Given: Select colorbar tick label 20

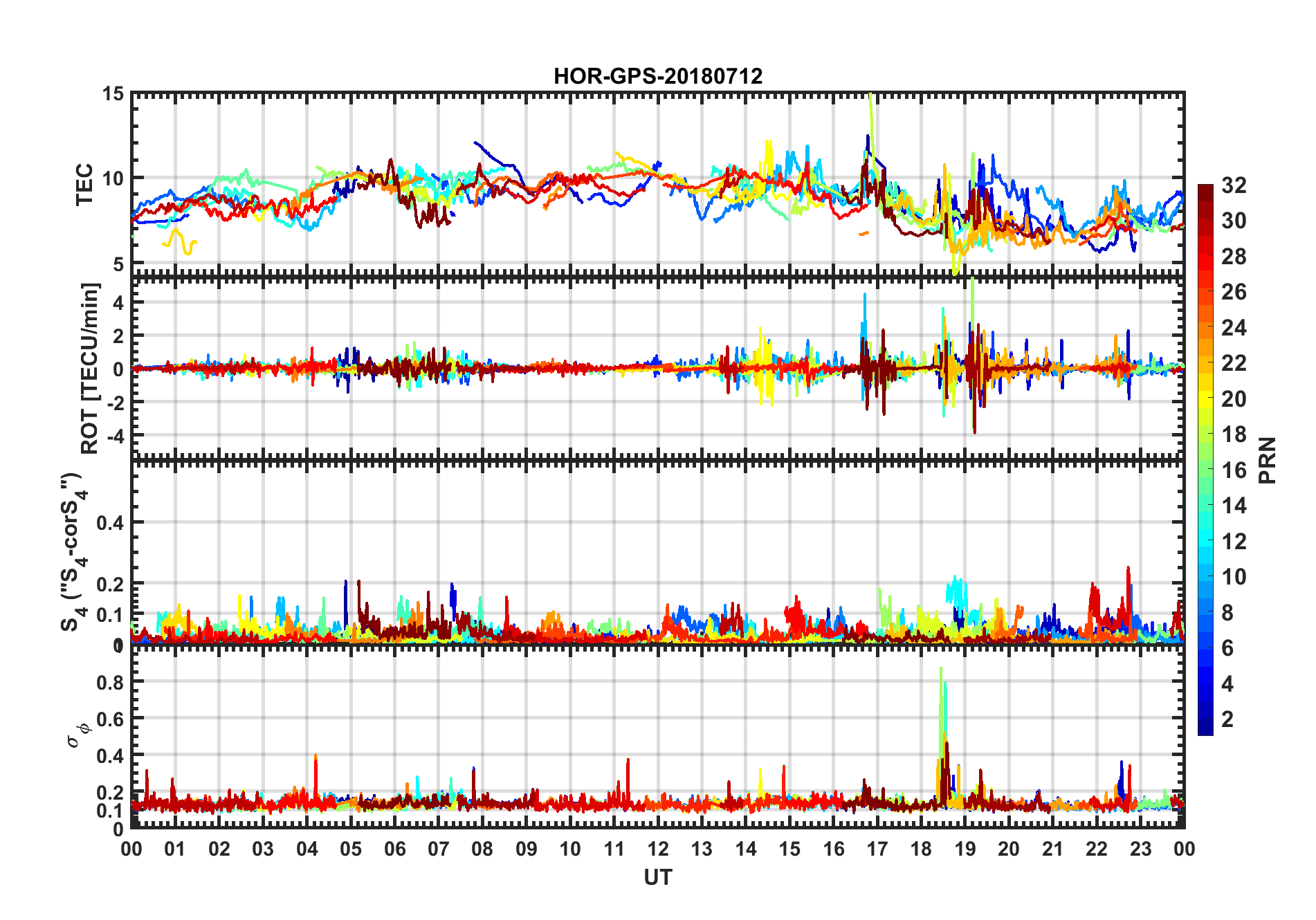Looking at the screenshot, I should (1234, 399).
